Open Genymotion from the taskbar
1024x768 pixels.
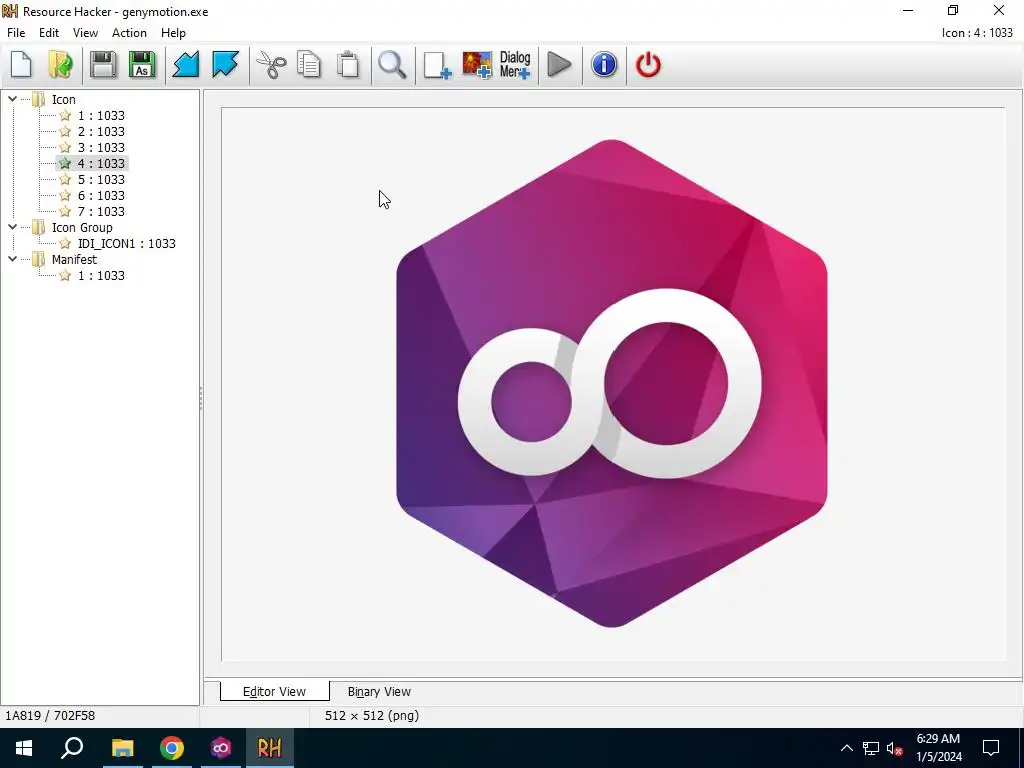pos(221,748)
